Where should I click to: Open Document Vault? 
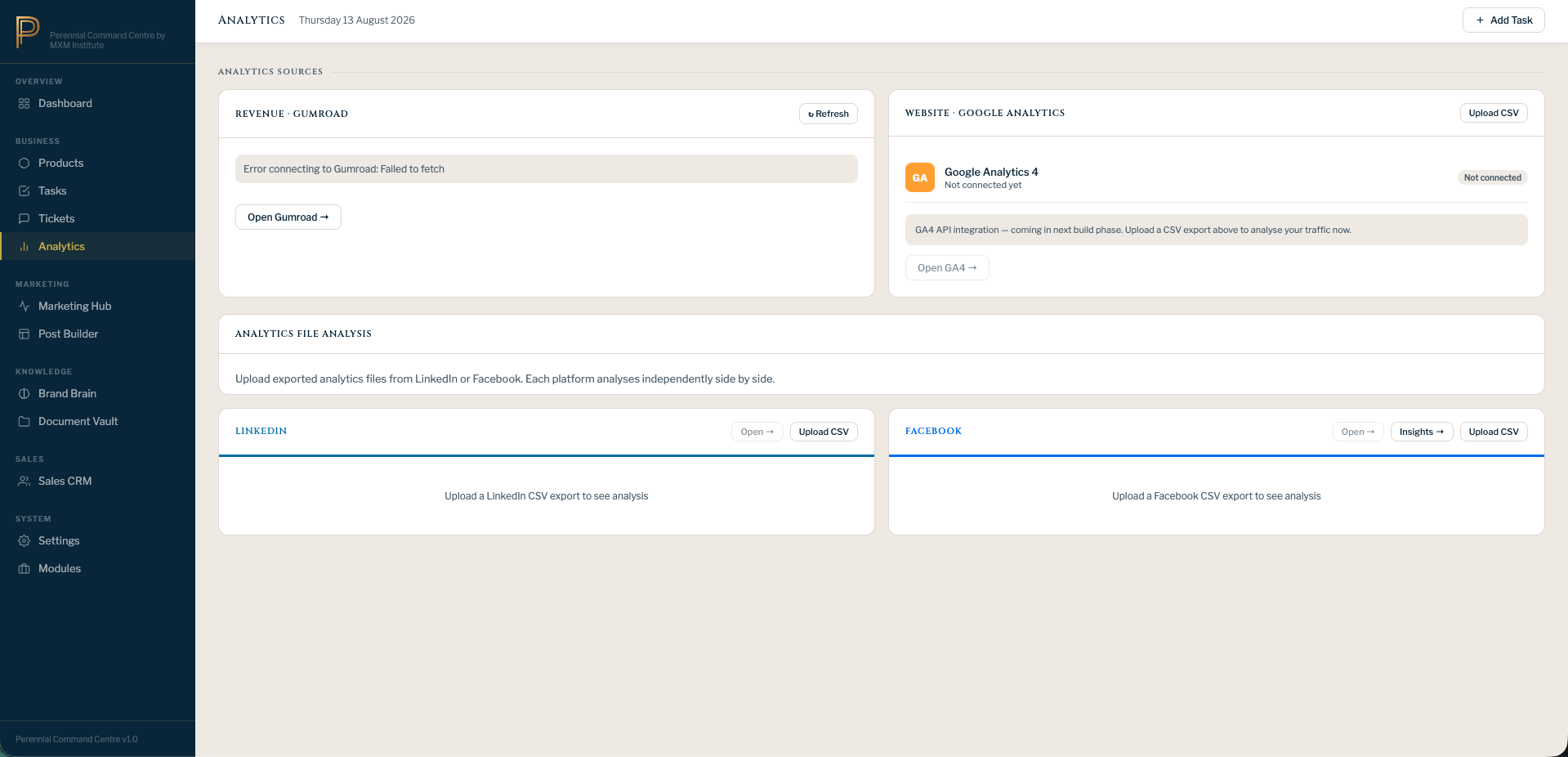pos(97,422)
